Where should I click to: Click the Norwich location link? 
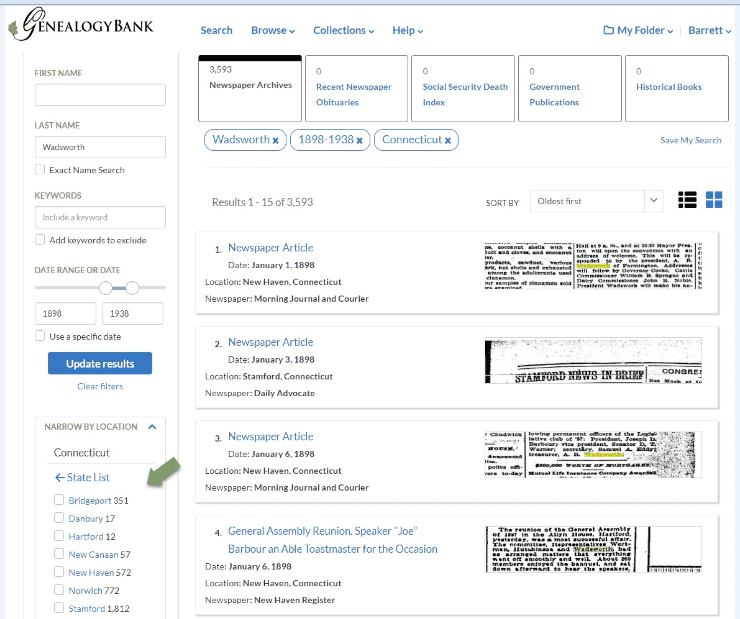[85, 591]
